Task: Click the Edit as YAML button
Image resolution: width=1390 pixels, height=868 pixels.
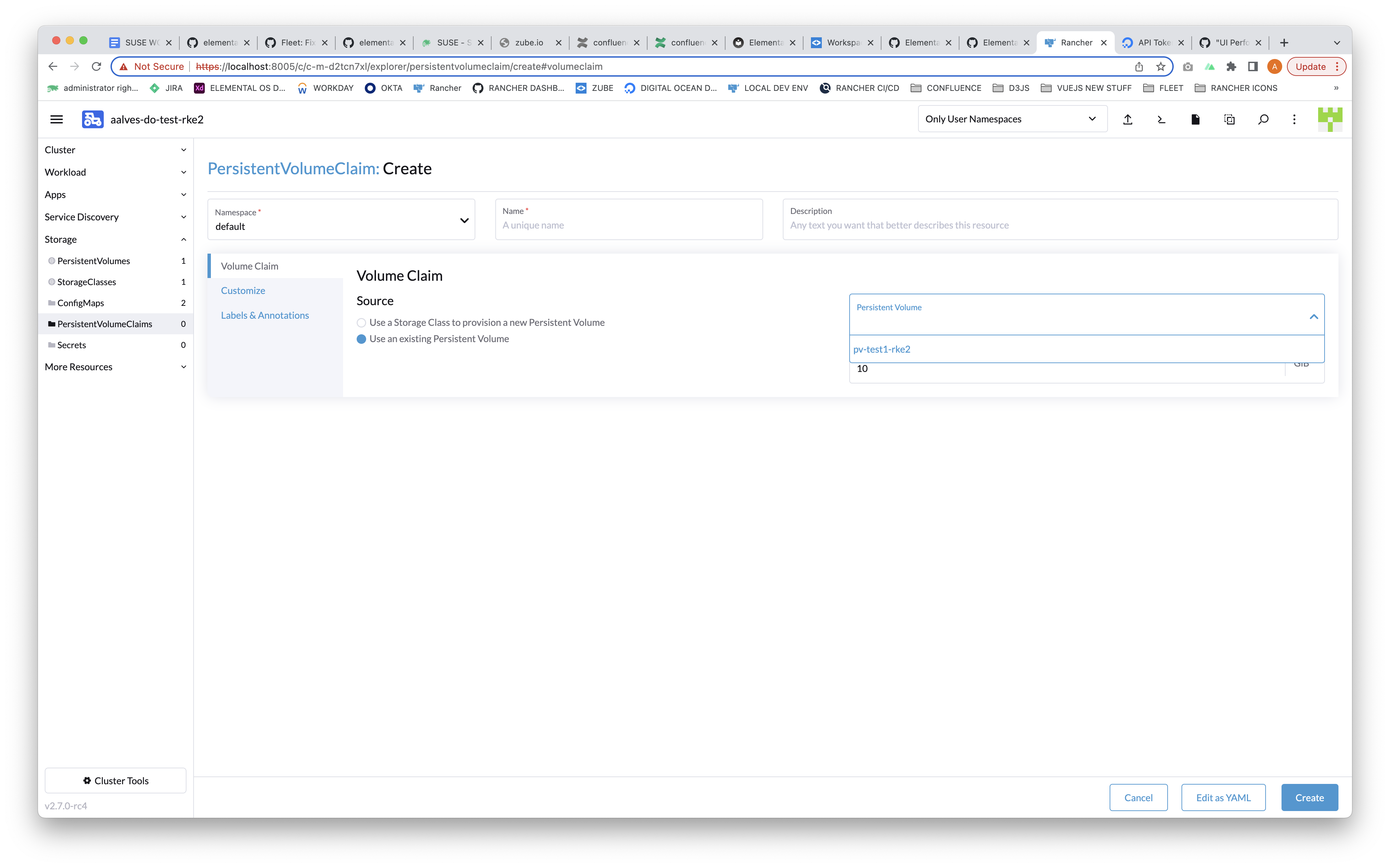Action: pyautogui.click(x=1223, y=797)
